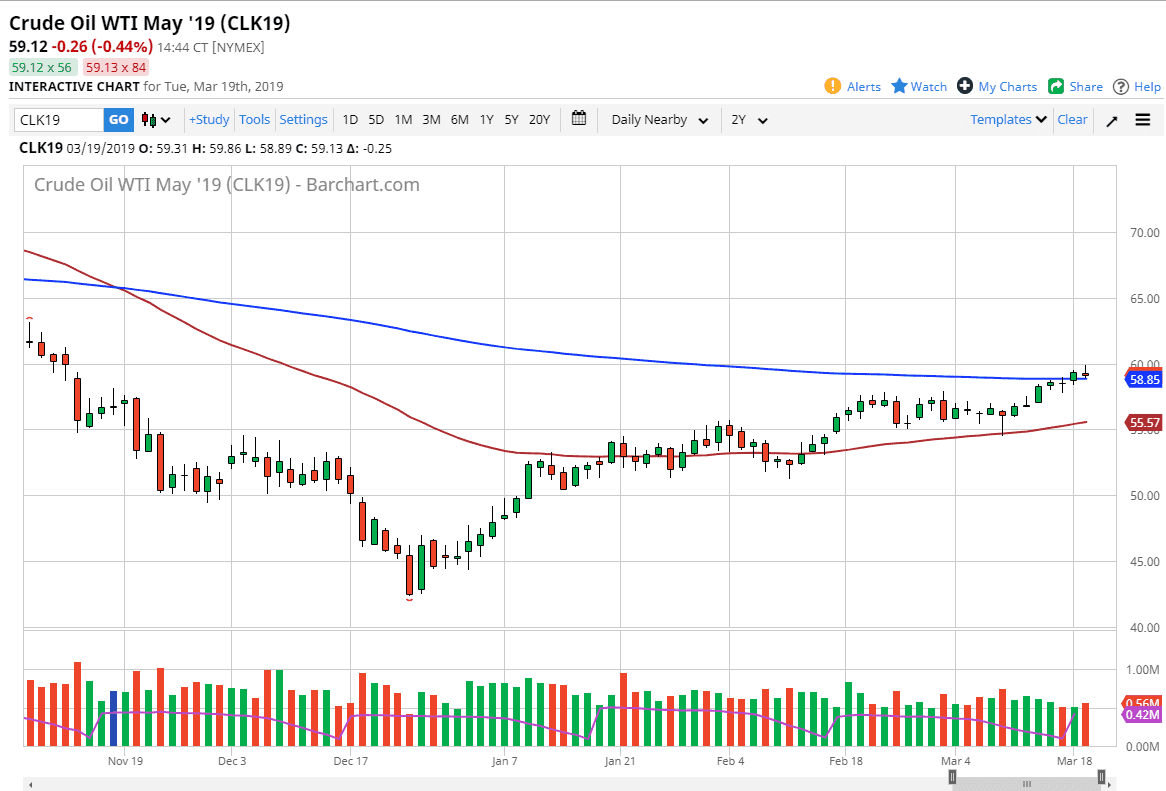
Task: Click the Alerts bell icon
Action: point(831,87)
